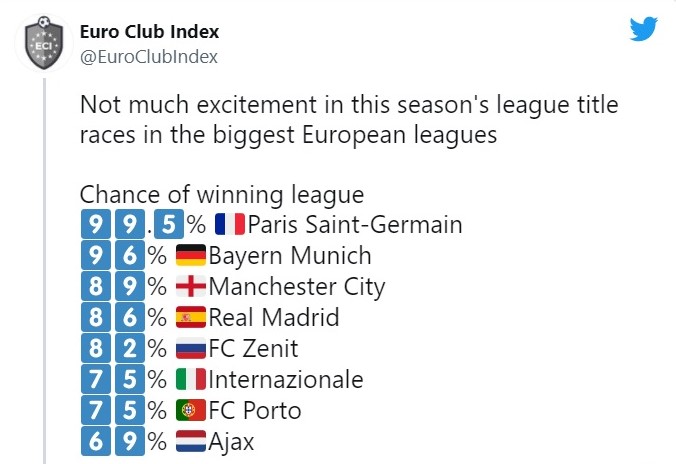Viewport: 676px width, 464px height.
Task: Click the 6 tile in Ajax's 69%
Action: pos(96,441)
